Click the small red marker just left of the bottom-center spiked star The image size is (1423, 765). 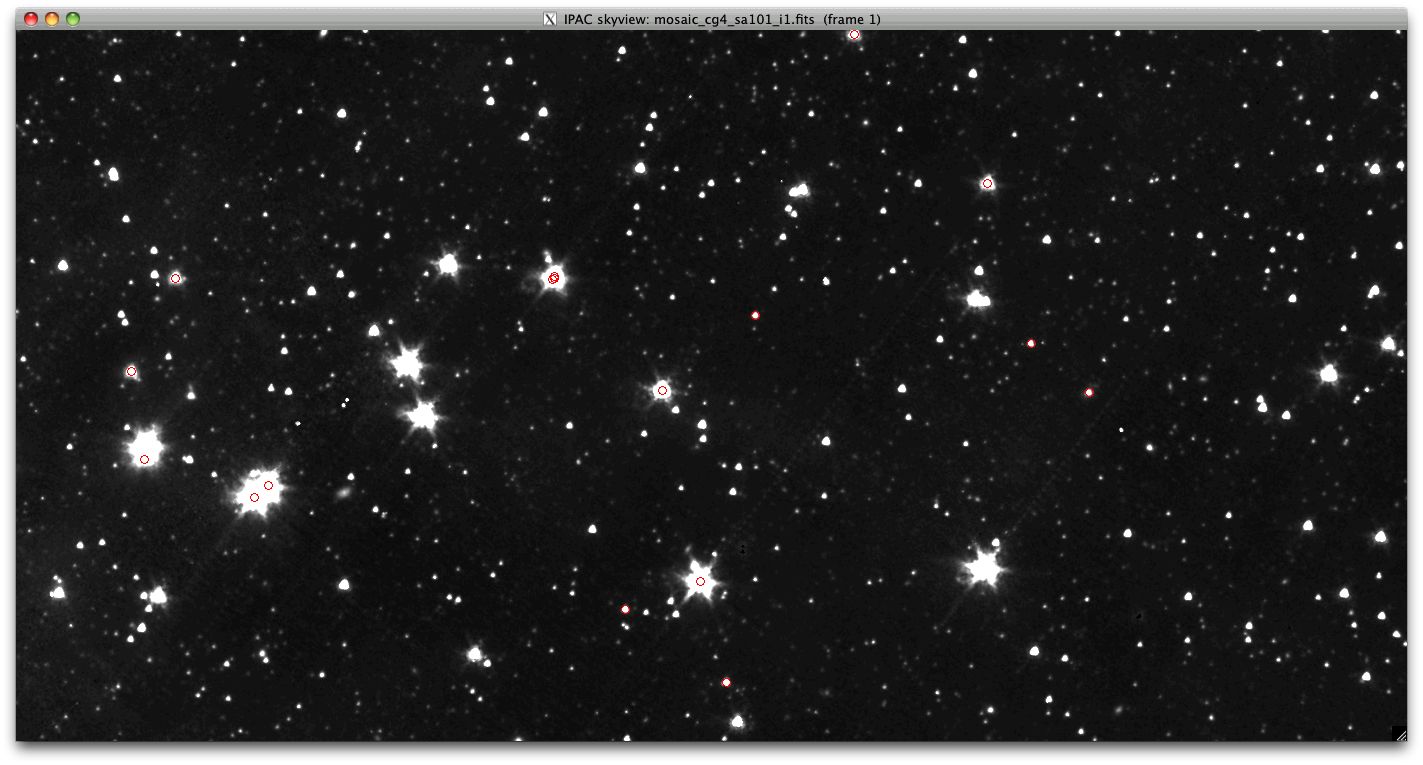pyautogui.click(x=625, y=609)
